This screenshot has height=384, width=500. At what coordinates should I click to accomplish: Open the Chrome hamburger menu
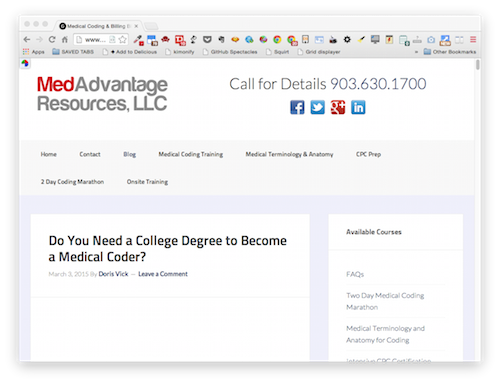click(473, 40)
